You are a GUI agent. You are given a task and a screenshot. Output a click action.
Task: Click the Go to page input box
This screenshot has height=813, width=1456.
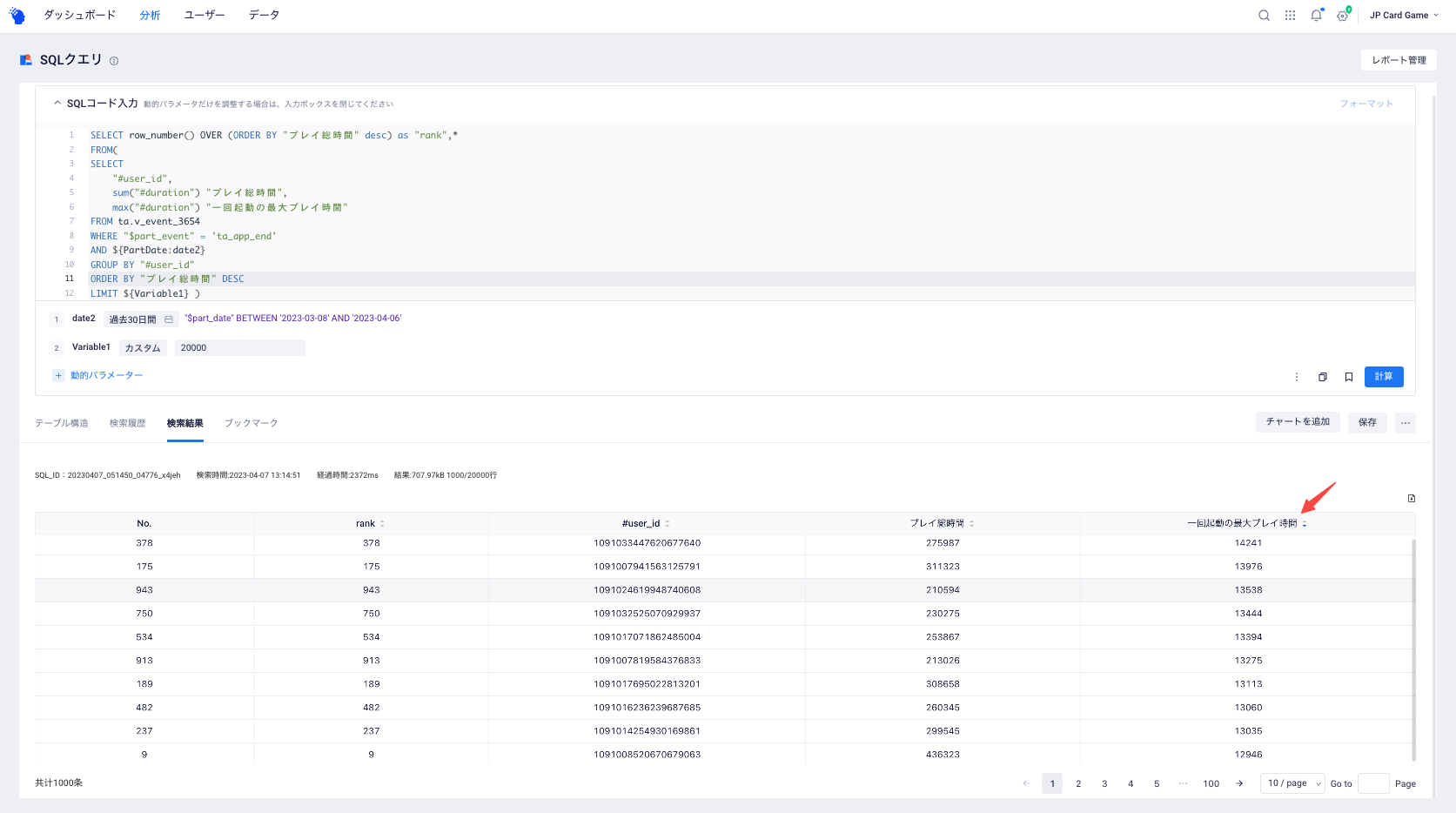point(1373,783)
